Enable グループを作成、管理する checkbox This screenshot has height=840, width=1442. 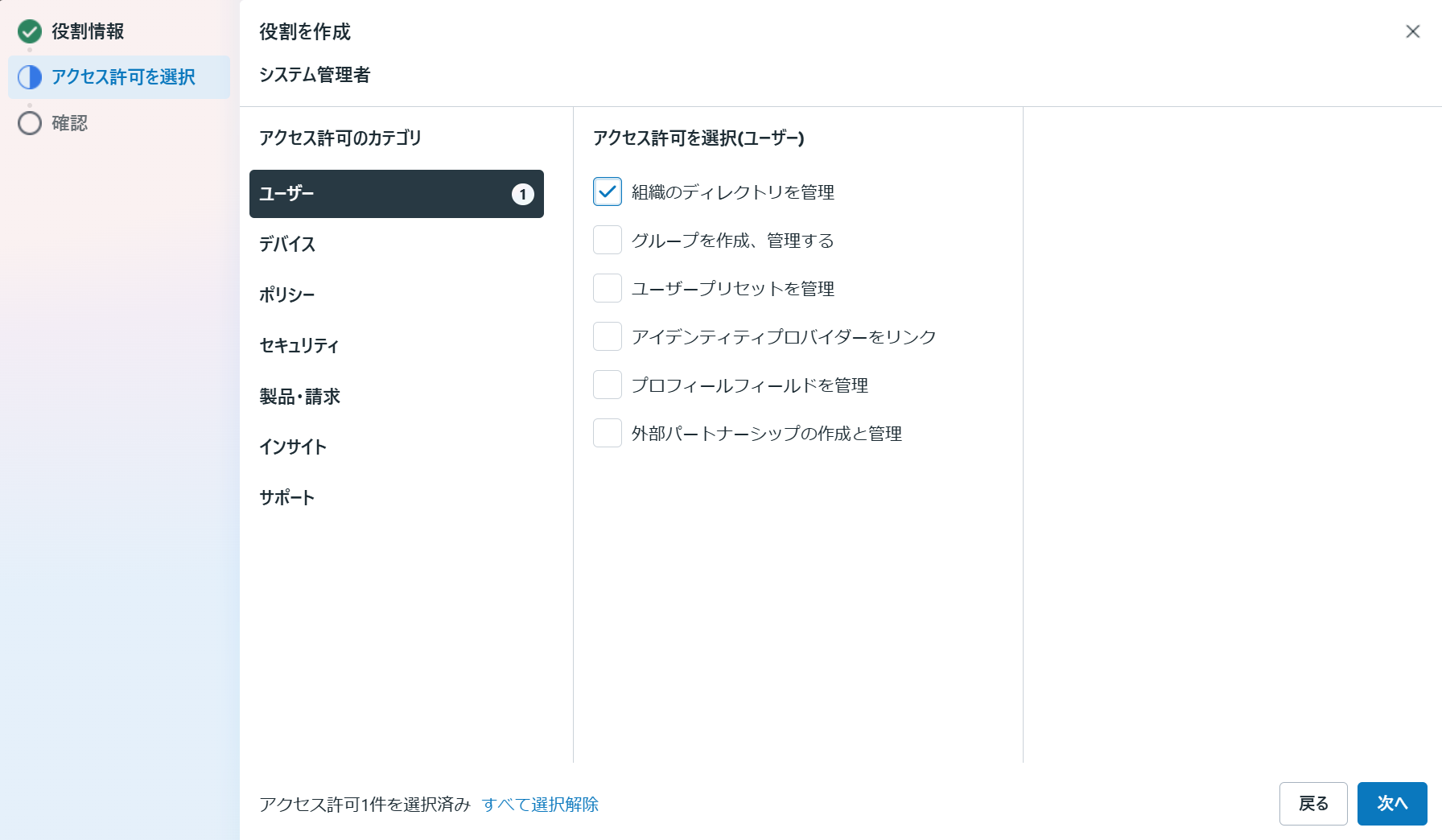coord(608,240)
